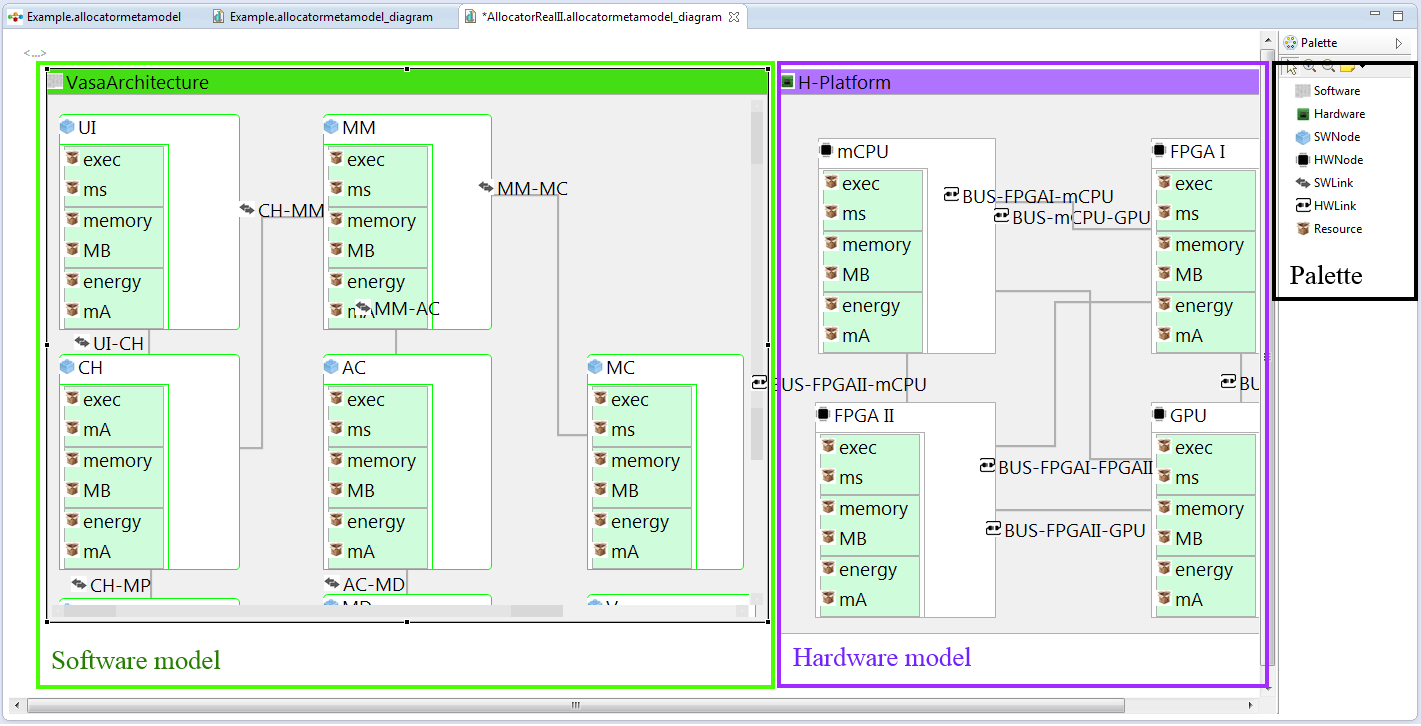Select the Software palette tool
Image resolution: width=1421 pixels, height=726 pixels.
click(1327, 91)
